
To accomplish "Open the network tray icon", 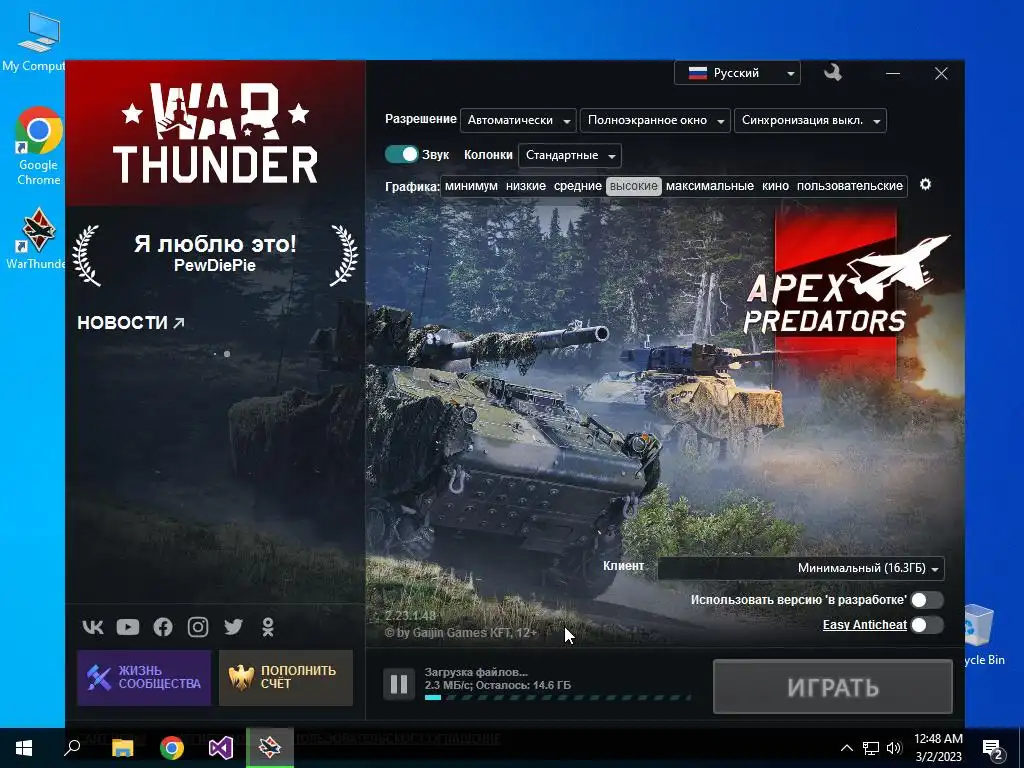I will (871, 748).
